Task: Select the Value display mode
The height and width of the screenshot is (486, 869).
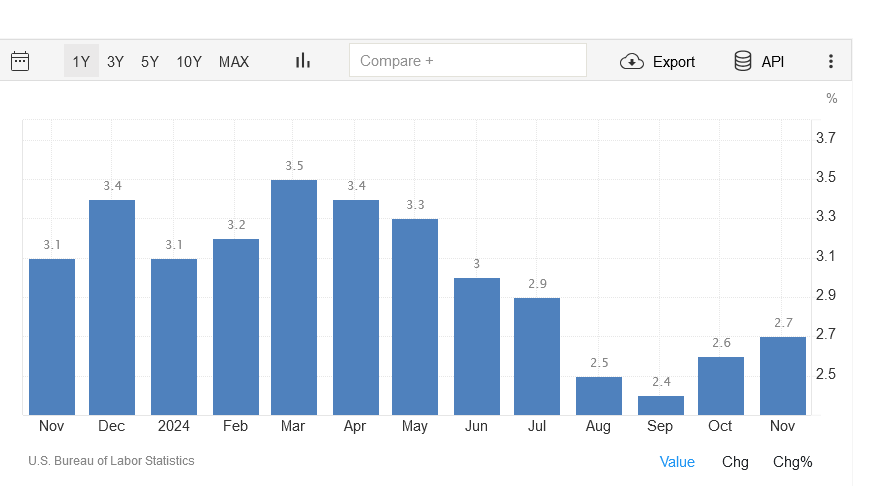Action: [677, 462]
